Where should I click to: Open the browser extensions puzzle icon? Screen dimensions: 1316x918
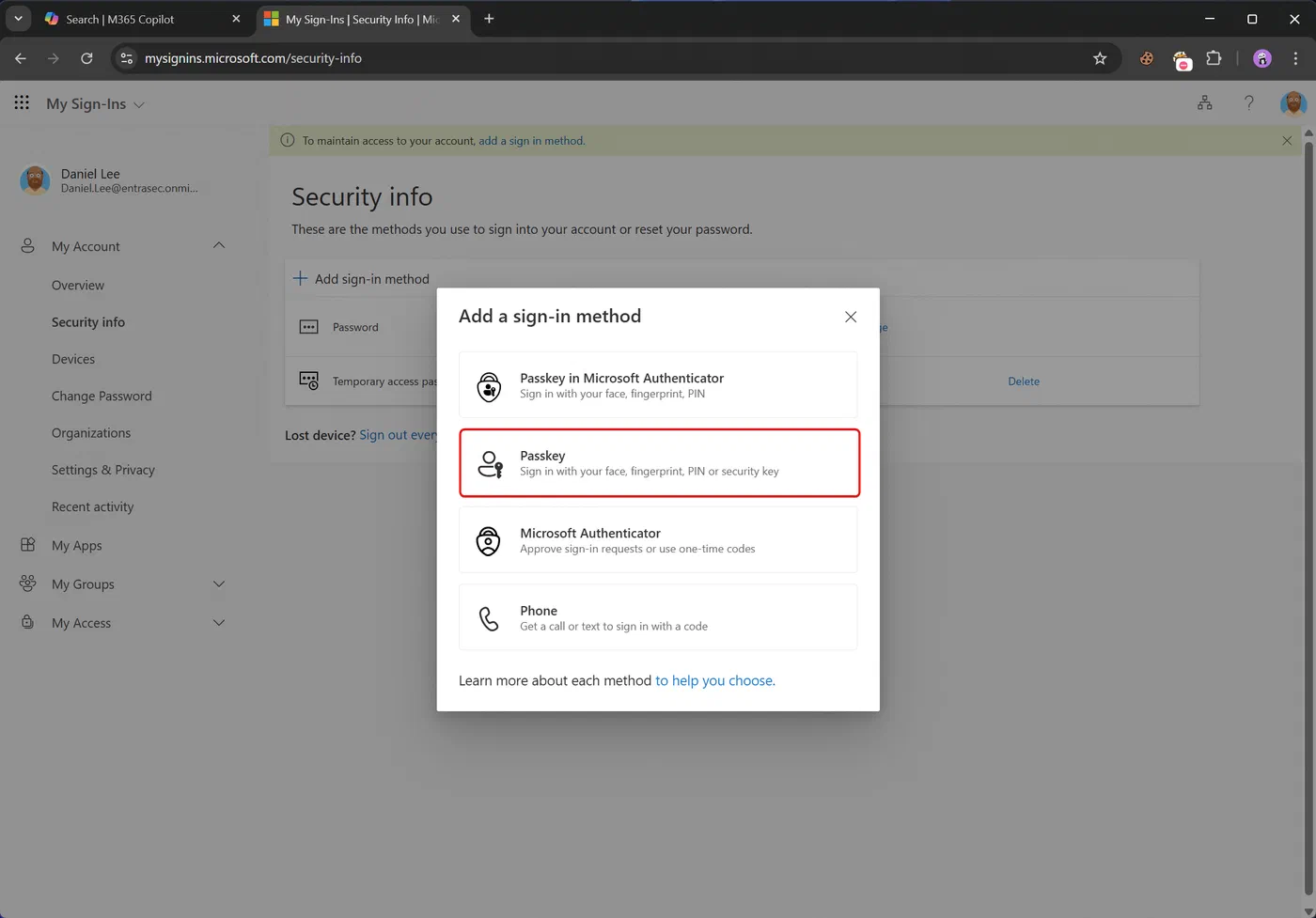coord(1214,58)
